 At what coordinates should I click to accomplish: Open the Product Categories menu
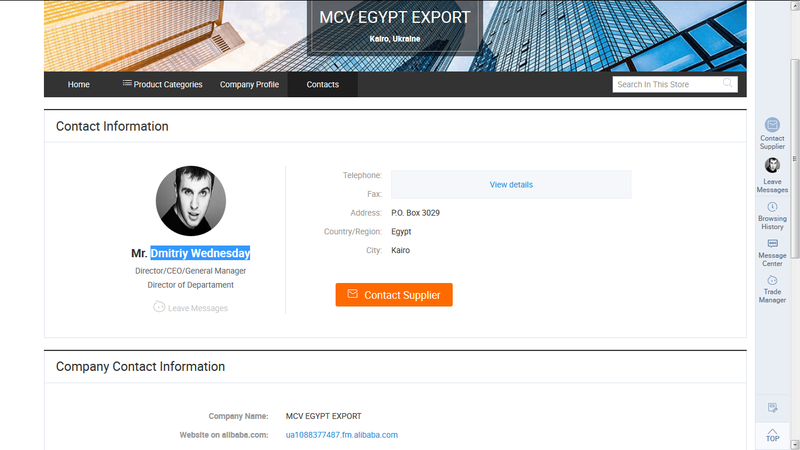[162, 85]
